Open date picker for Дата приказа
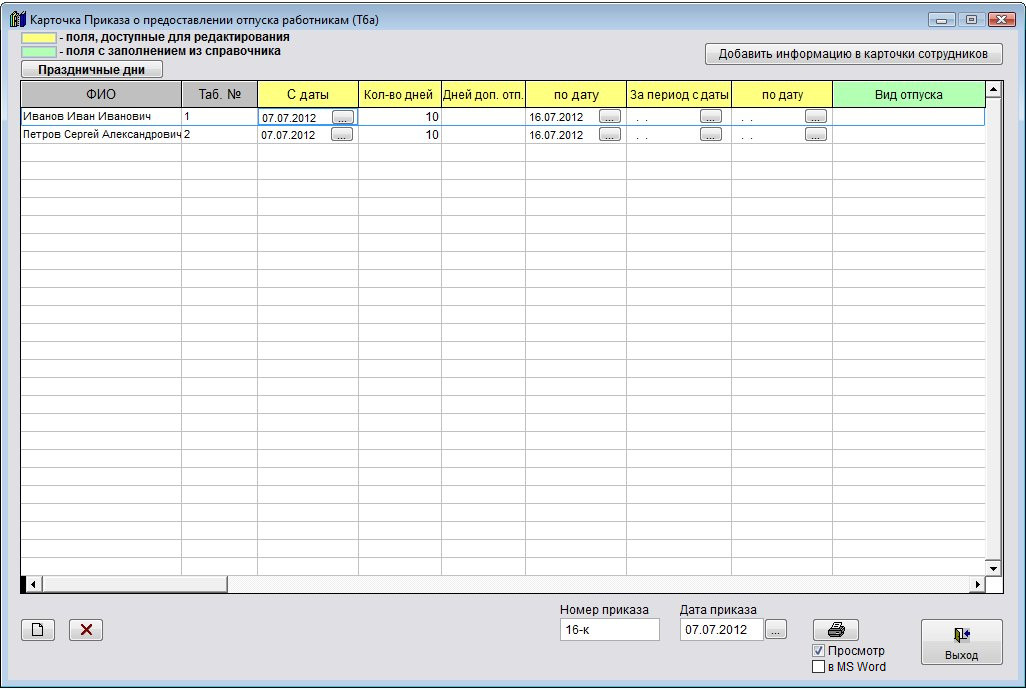This screenshot has height=690, width=1026. coord(776,630)
